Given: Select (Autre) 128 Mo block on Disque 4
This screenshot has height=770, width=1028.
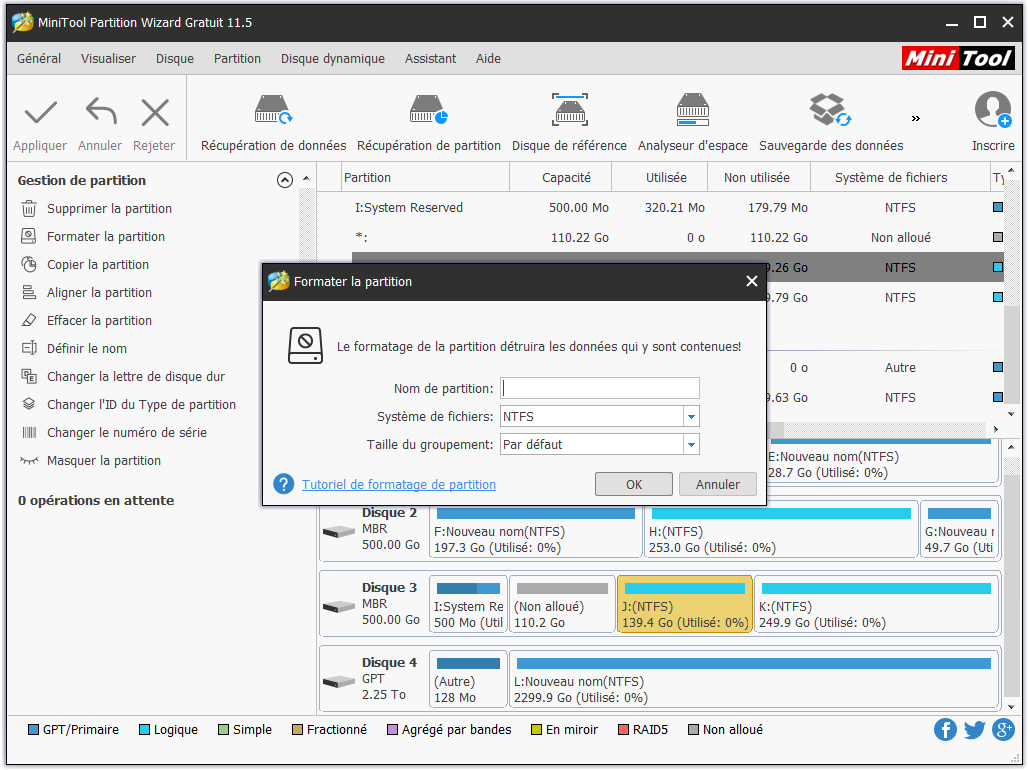Looking at the screenshot, I should pyautogui.click(x=468, y=679).
